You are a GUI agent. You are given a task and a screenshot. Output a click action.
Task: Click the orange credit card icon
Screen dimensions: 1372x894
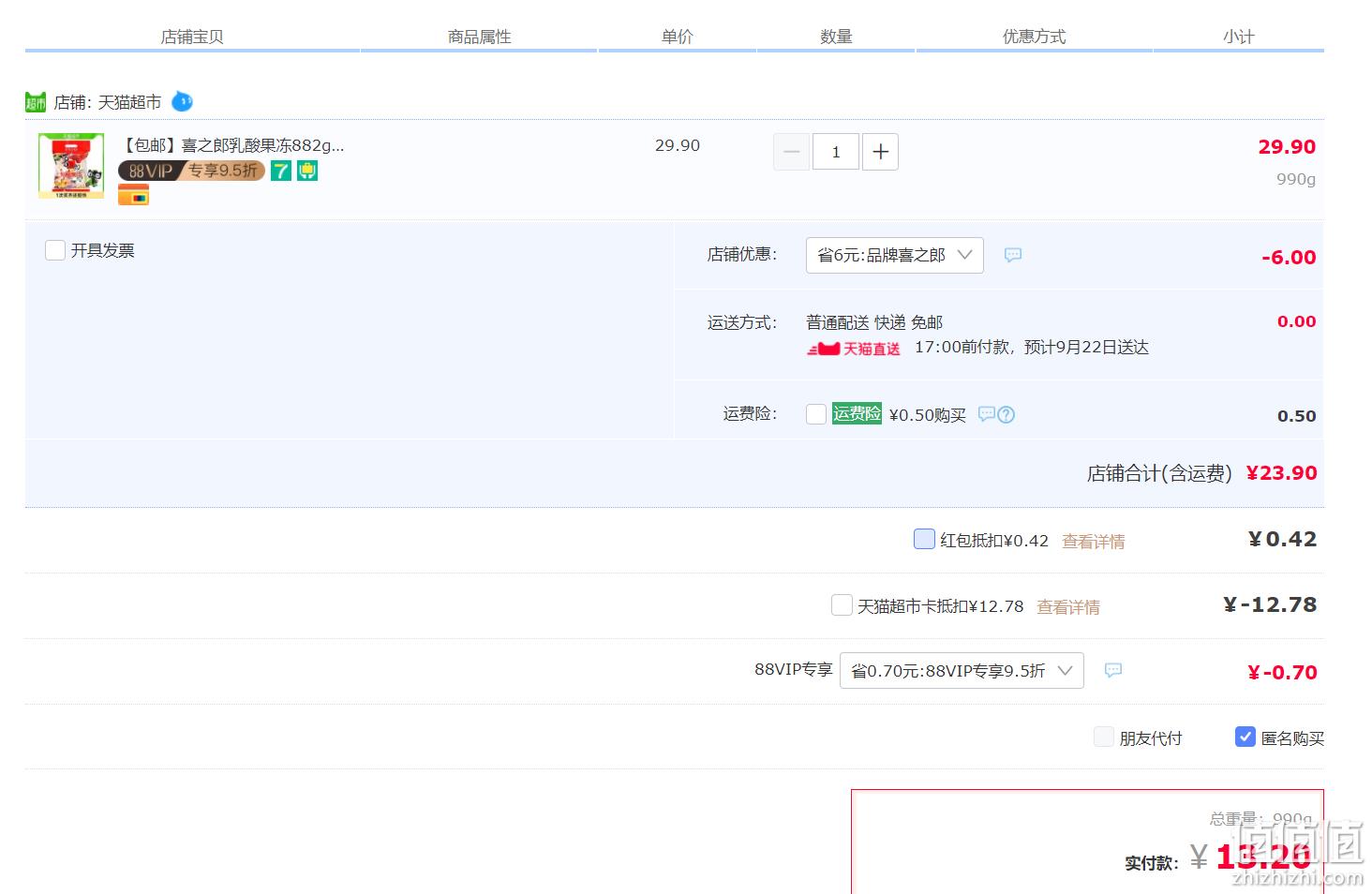[x=133, y=196]
